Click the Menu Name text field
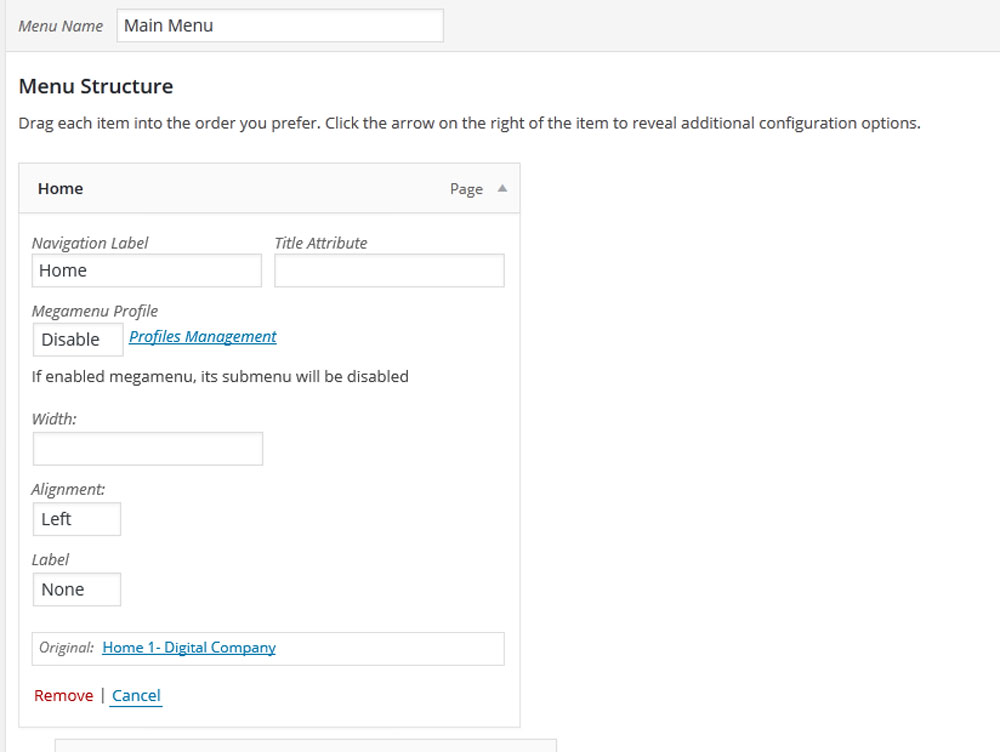 click(280, 26)
